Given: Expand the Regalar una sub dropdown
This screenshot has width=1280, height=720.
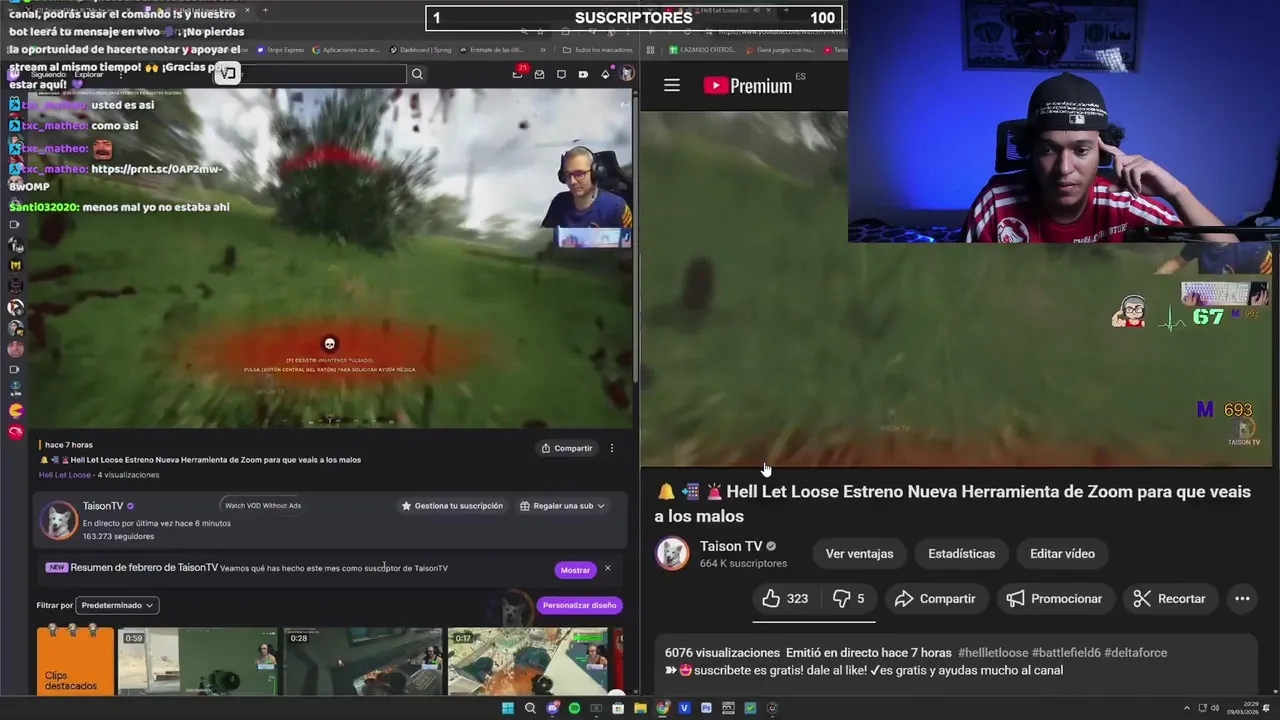Looking at the screenshot, I should 563,506.
